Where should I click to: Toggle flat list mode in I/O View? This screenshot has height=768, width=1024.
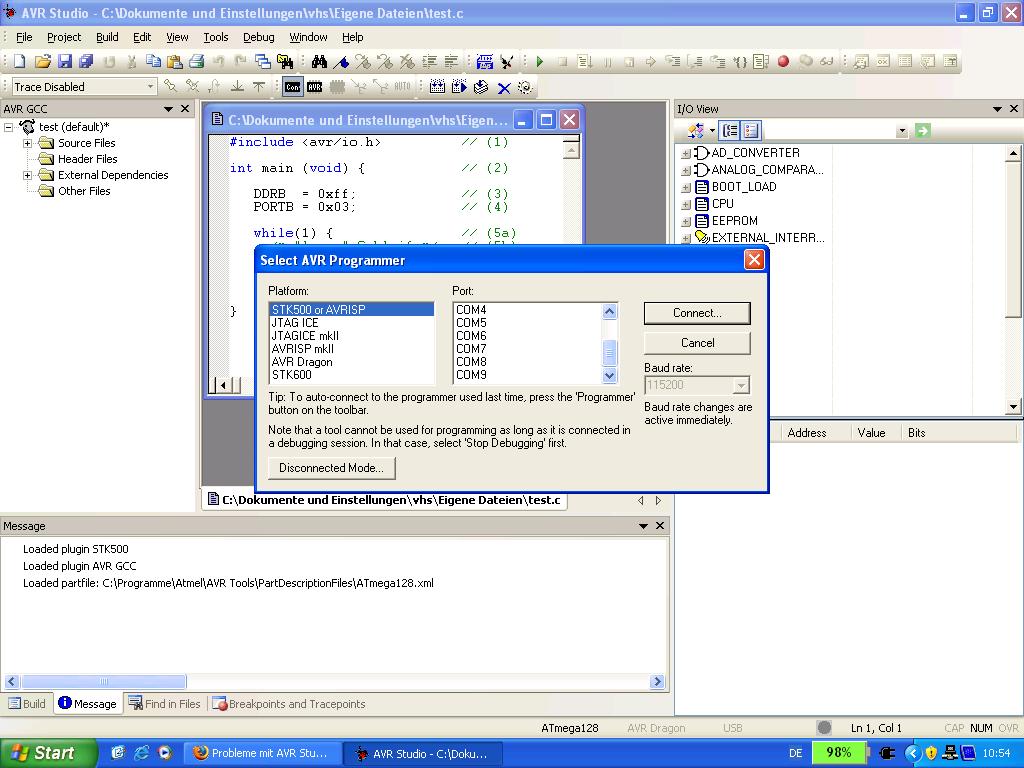click(751, 131)
